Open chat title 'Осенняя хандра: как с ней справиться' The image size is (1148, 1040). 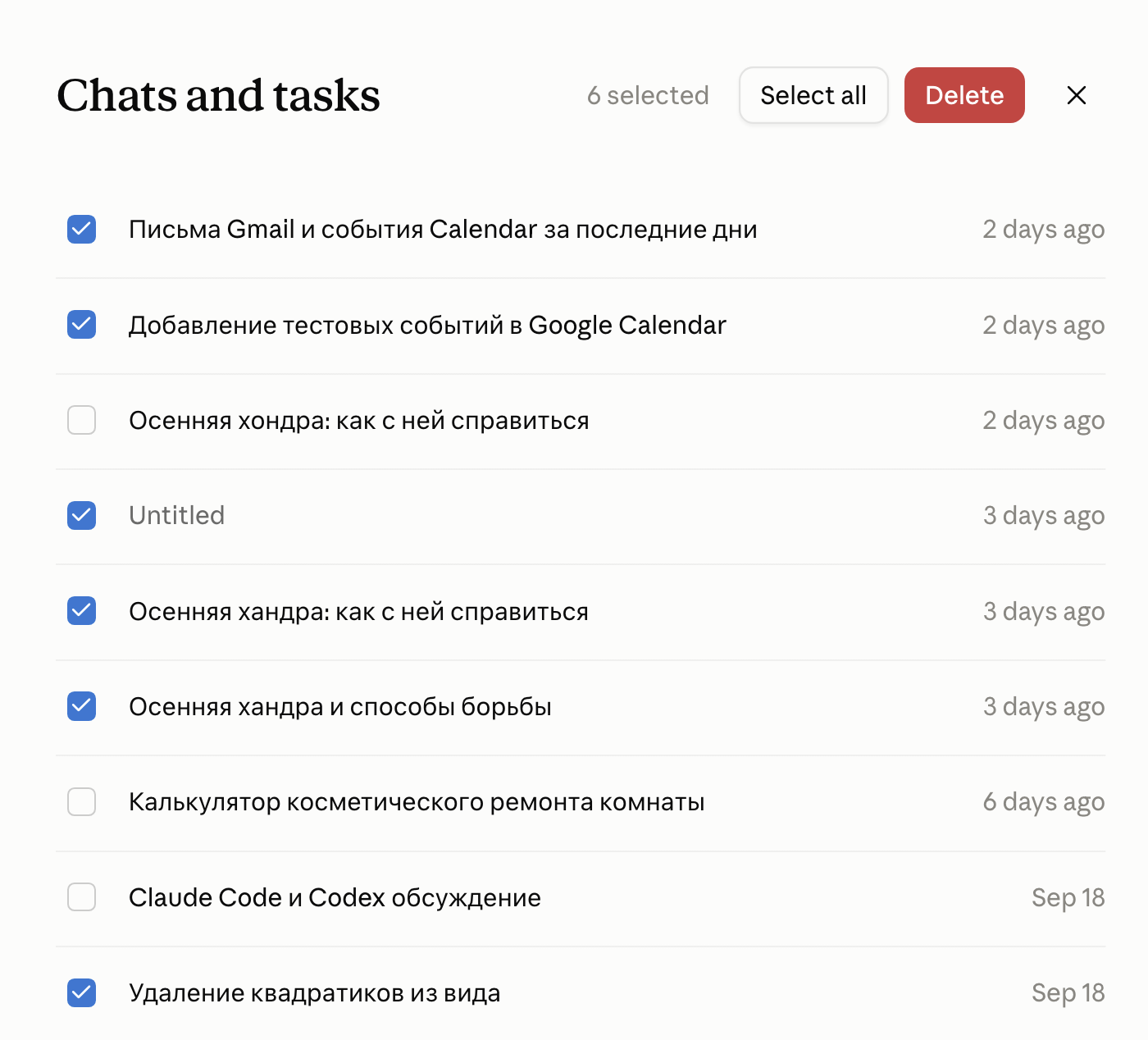point(359,612)
